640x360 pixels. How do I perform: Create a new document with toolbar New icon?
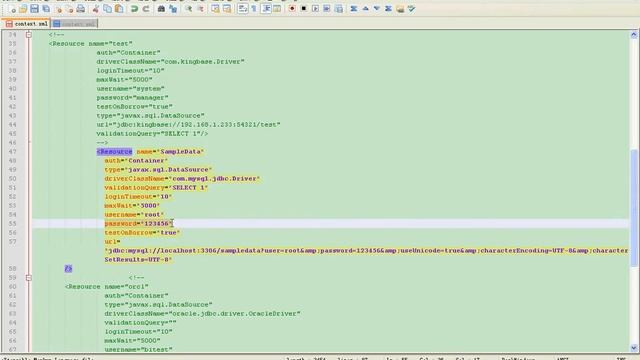pyautogui.click(x=13, y=9)
